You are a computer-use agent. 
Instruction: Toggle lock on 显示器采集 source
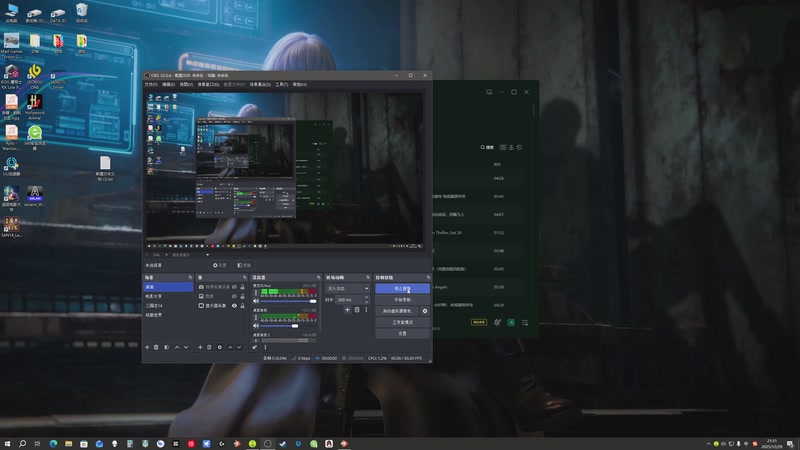pyautogui.click(x=242, y=306)
